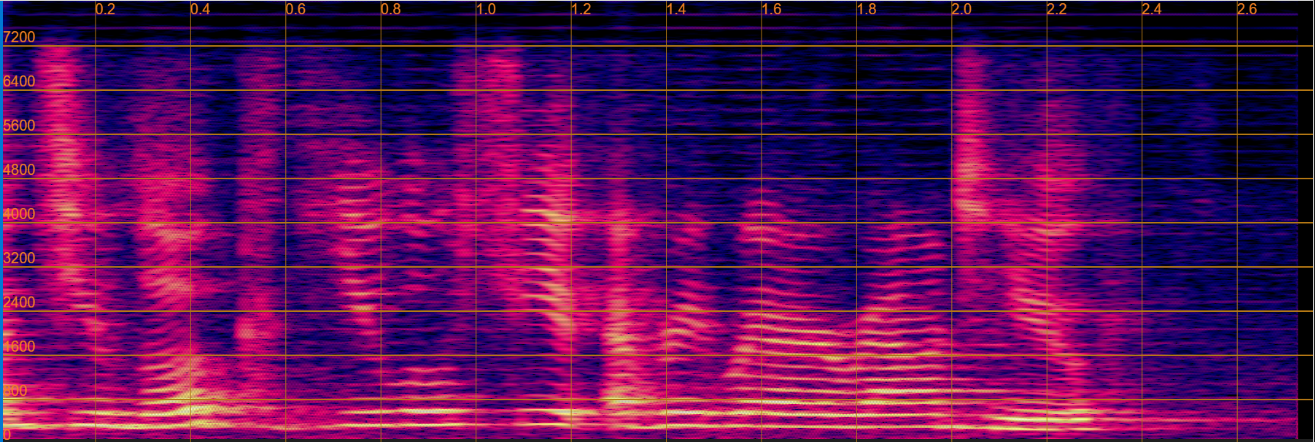1315x442 pixels.
Task: Select the 1.0 second time marker
Action: (x=485, y=9)
